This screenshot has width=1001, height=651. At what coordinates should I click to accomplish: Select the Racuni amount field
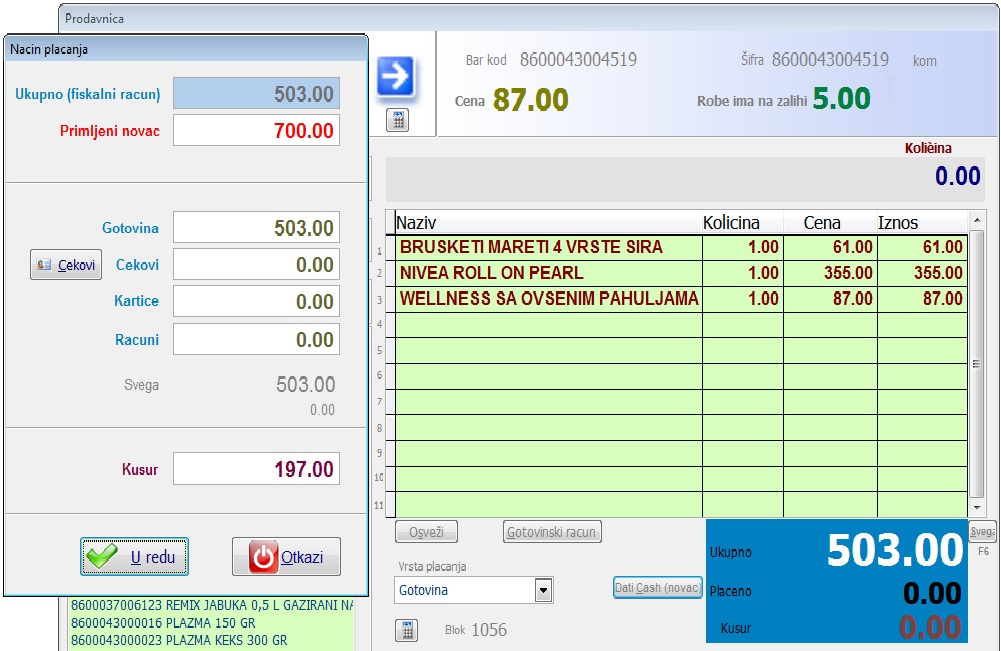pos(256,340)
